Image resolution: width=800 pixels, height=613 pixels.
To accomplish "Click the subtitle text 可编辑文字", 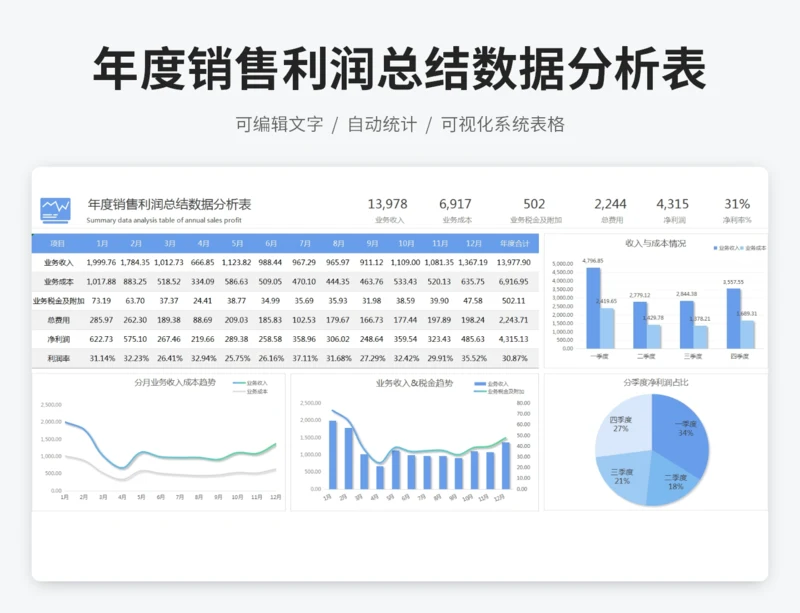I will [279, 124].
